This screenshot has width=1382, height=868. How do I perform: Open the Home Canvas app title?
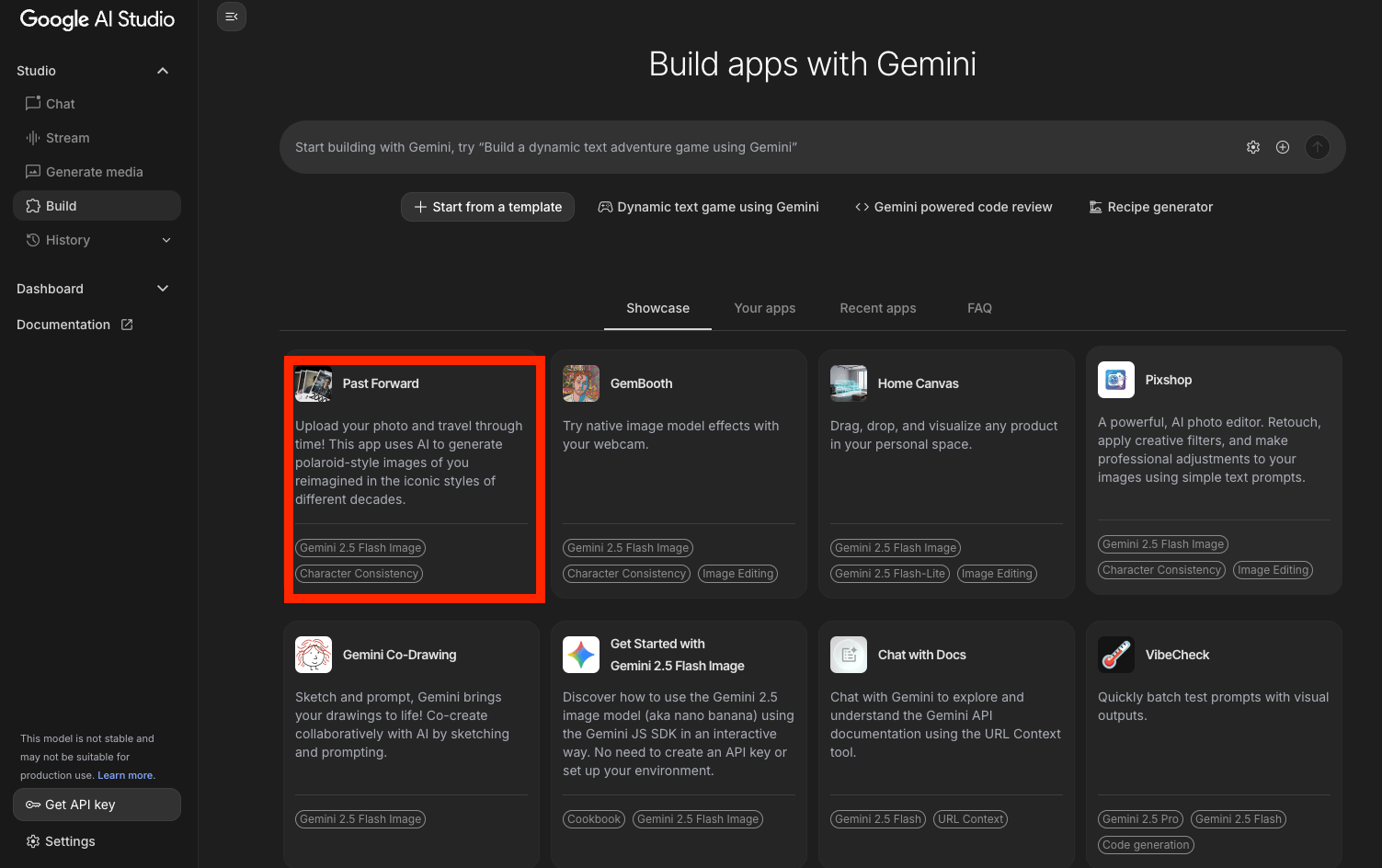(919, 383)
